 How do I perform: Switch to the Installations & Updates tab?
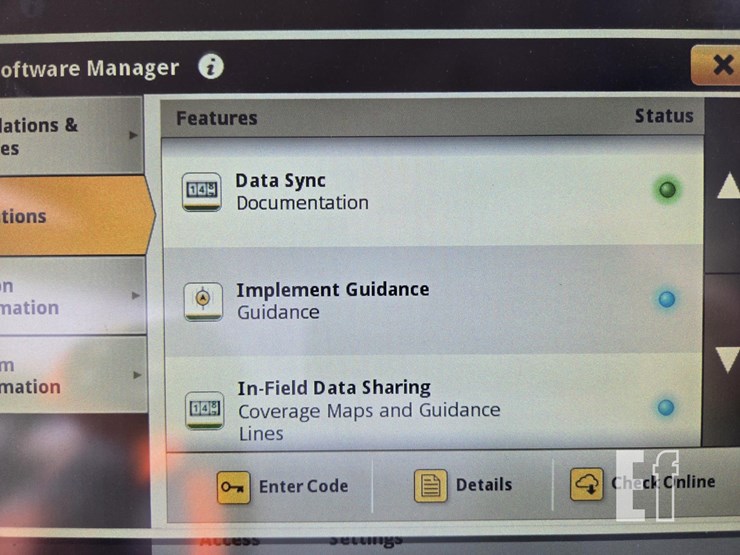tap(60, 137)
